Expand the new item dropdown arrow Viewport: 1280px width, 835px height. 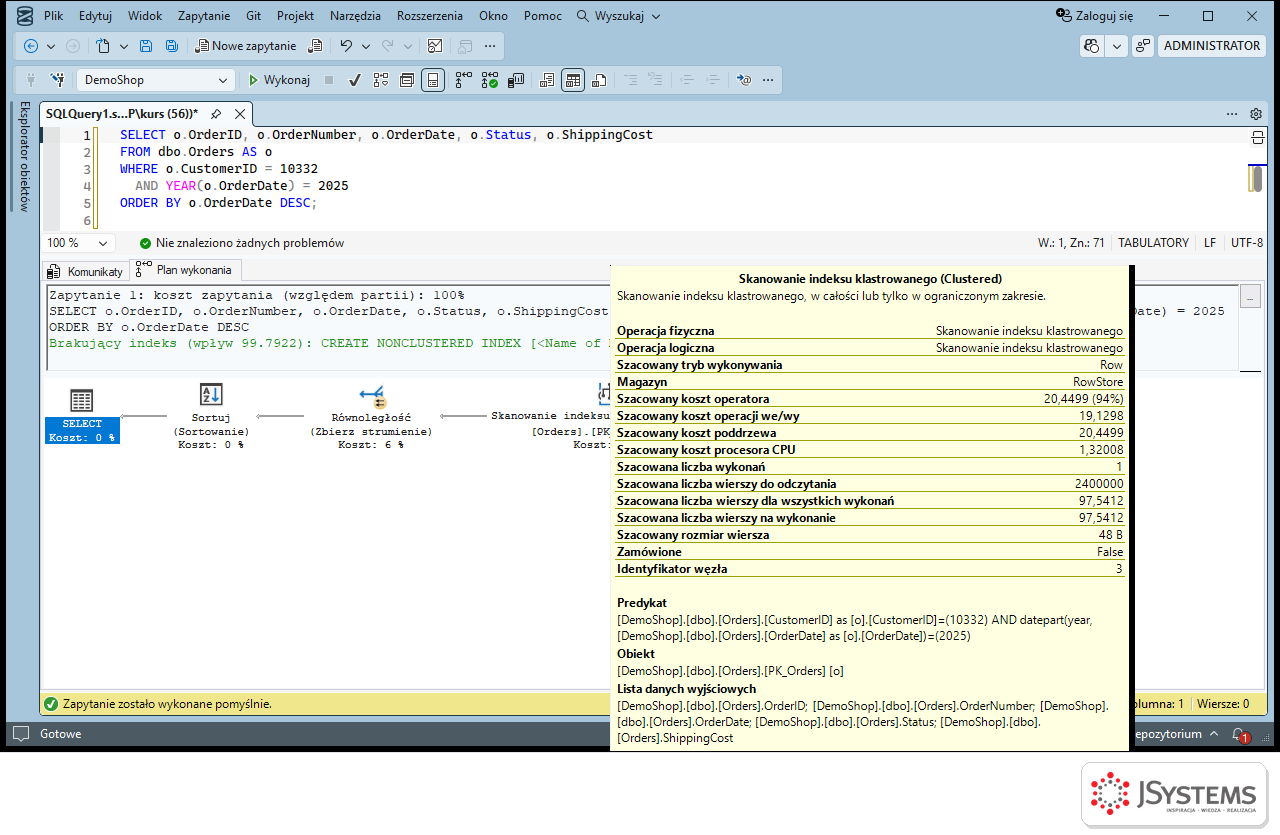tap(124, 46)
